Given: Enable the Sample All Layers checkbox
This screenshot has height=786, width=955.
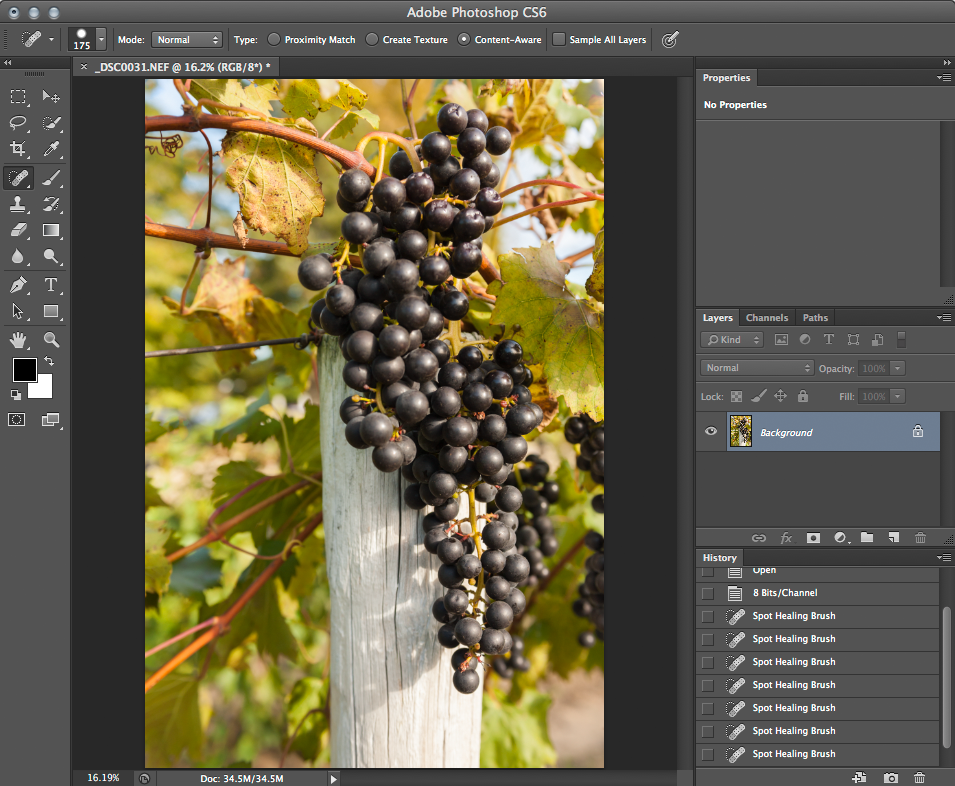Looking at the screenshot, I should pos(558,40).
